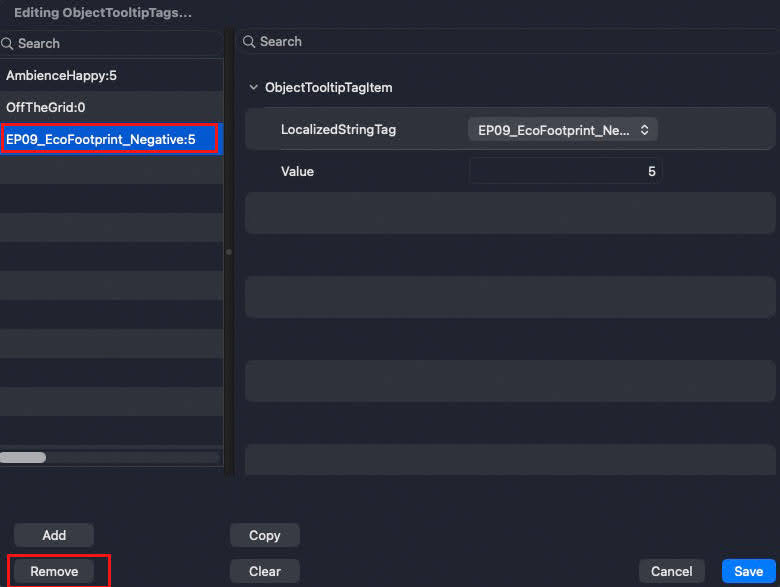The height and width of the screenshot is (587, 780).
Task: Click the magnifier icon in right search
Action: (x=249, y=41)
